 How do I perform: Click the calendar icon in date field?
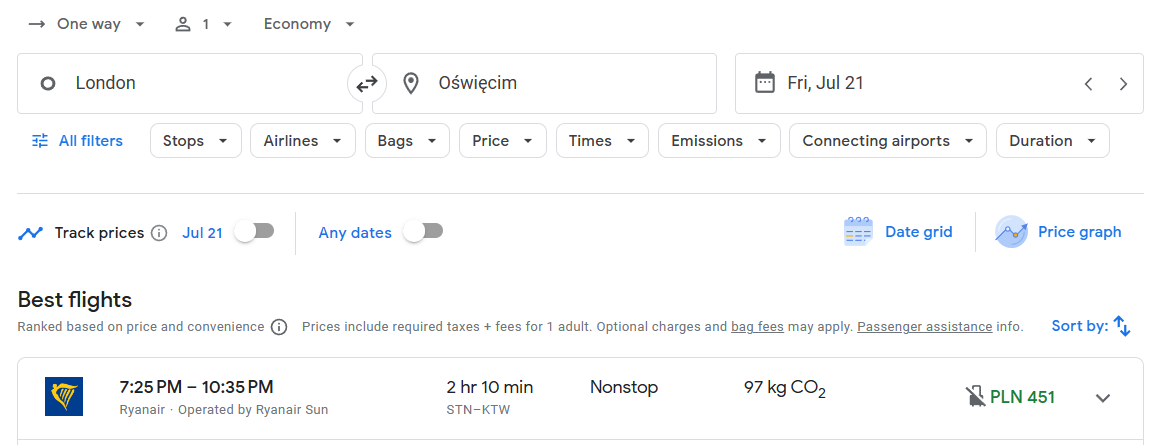pos(764,83)
